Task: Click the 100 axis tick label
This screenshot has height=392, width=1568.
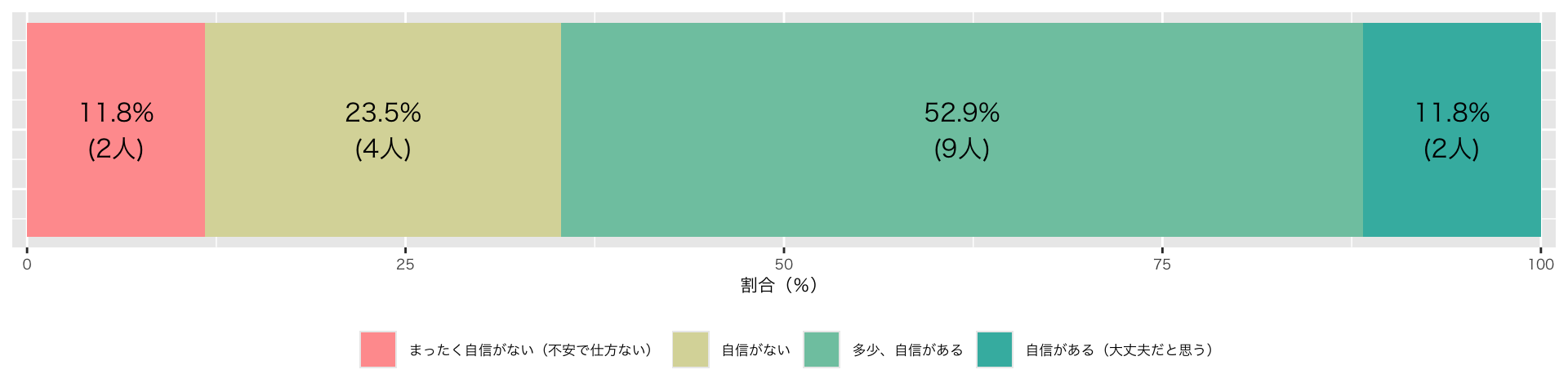Action: coord(1540,265)
